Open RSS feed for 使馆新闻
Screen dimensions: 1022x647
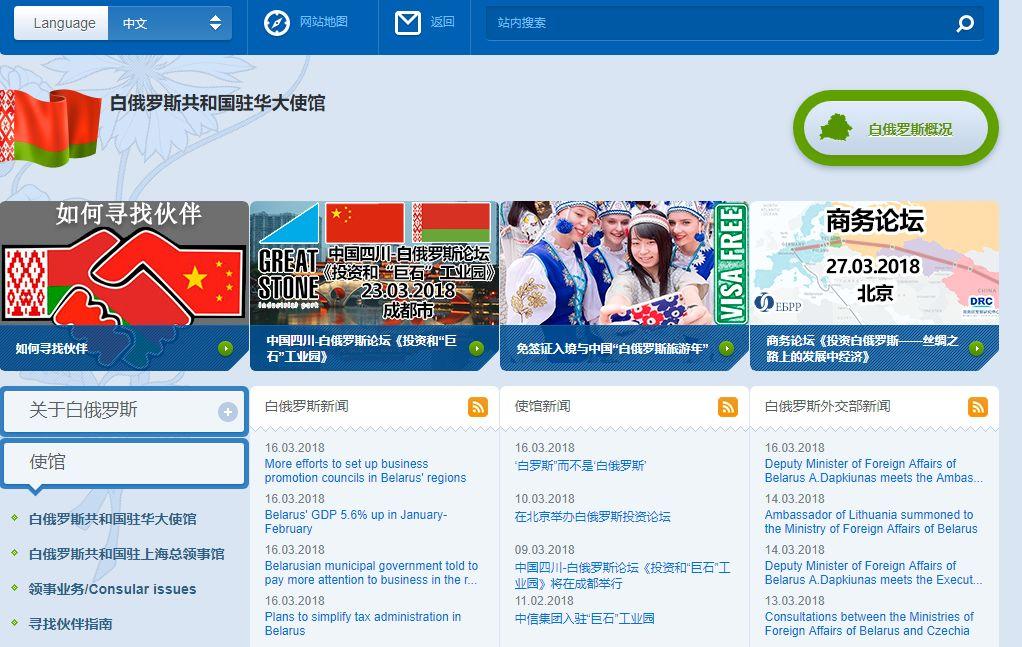[728, 407]
